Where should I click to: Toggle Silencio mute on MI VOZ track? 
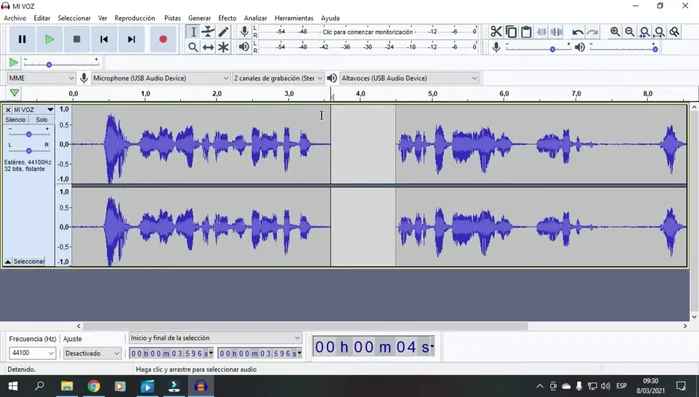click(x=16, y=119)
